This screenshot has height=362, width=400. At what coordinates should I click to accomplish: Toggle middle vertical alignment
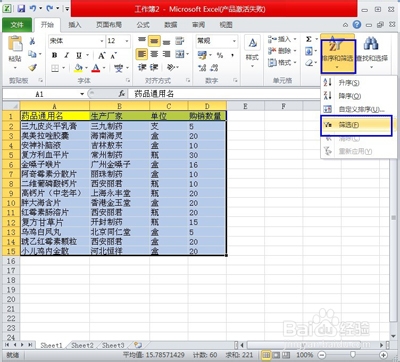[154, 41]
